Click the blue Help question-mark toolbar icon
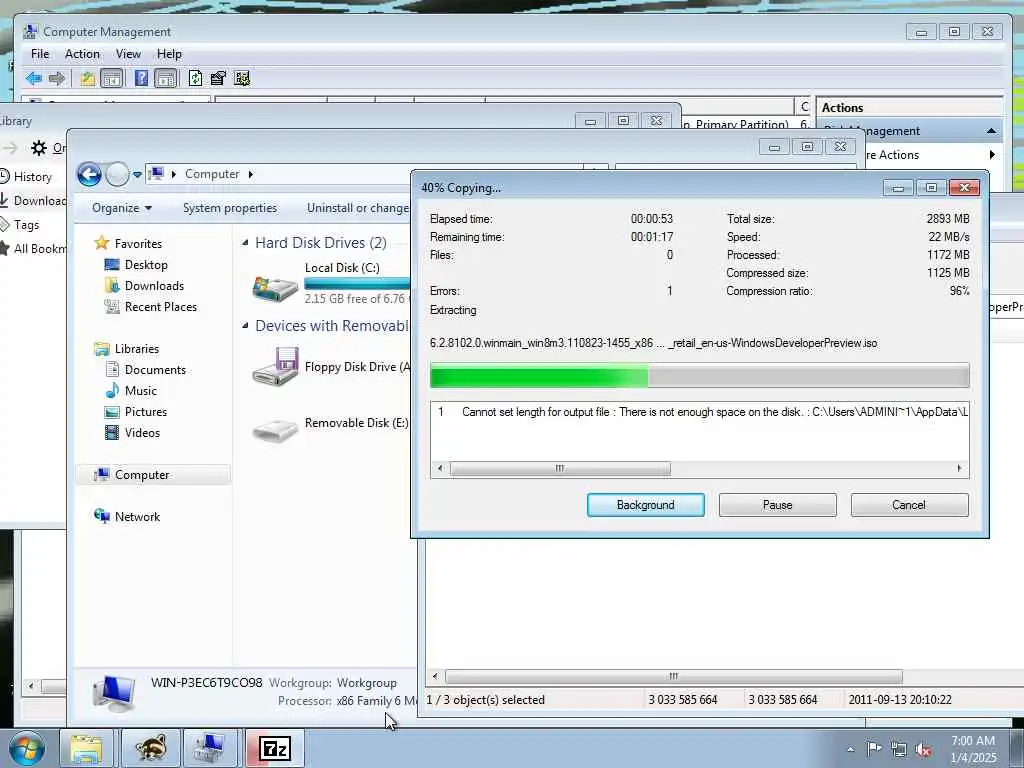Screen dimensions: 1024x768 pyautogui.click(x=141, y=78)
